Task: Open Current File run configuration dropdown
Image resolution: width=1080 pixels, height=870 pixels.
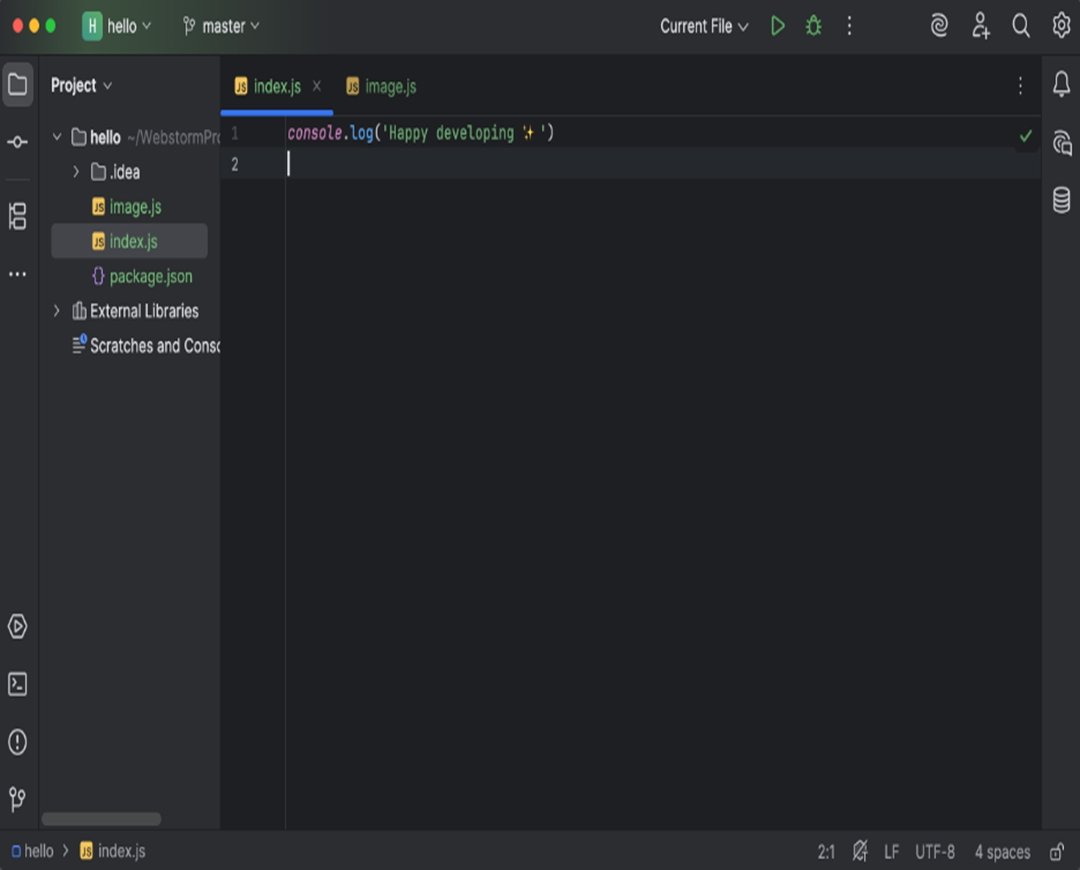Action: point(704,26)
